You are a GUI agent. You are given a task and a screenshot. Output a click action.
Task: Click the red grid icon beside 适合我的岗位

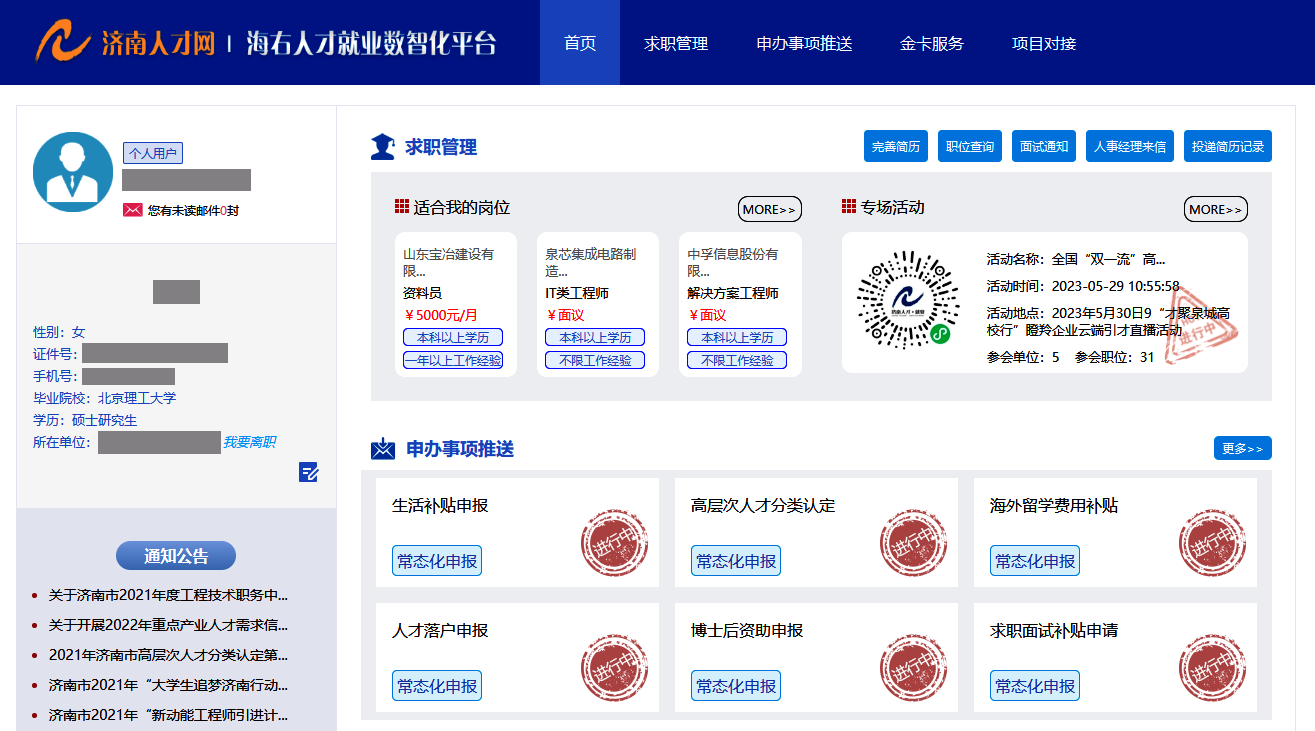pos(402,207)
